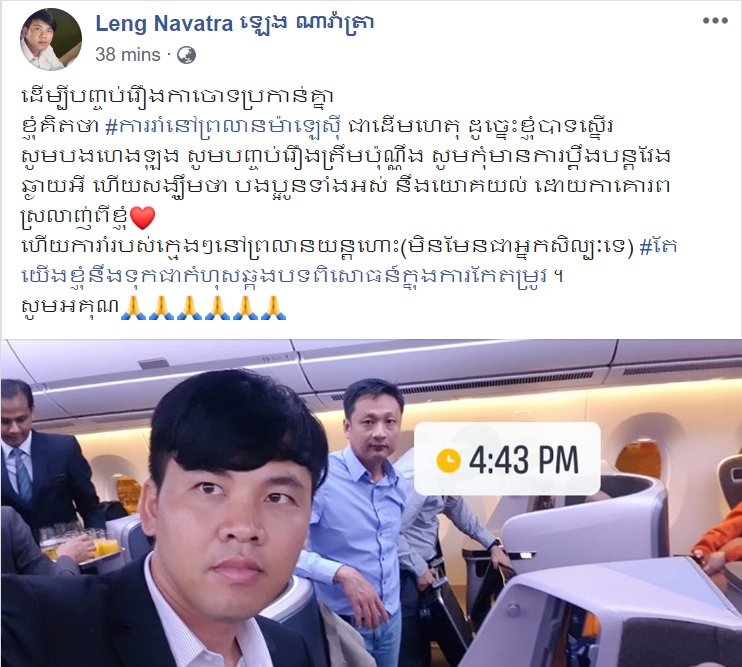Open Leng Navatra's round profile picture
The image size is (742, 667).
point(51,39)
